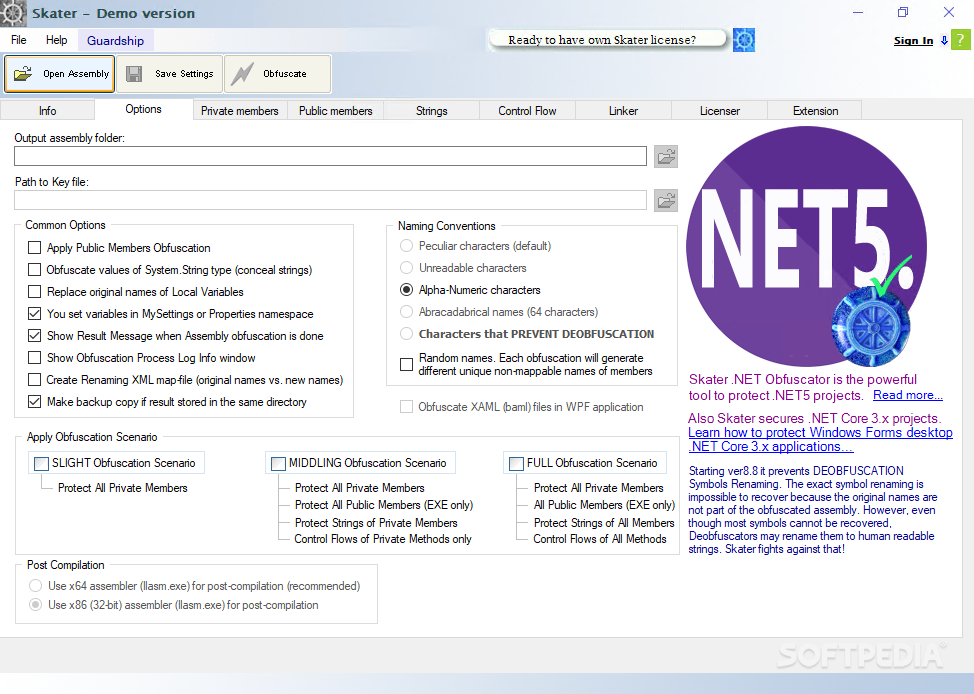Open the Licenser tab
This screenshot has height=694, width=974.
720,111
